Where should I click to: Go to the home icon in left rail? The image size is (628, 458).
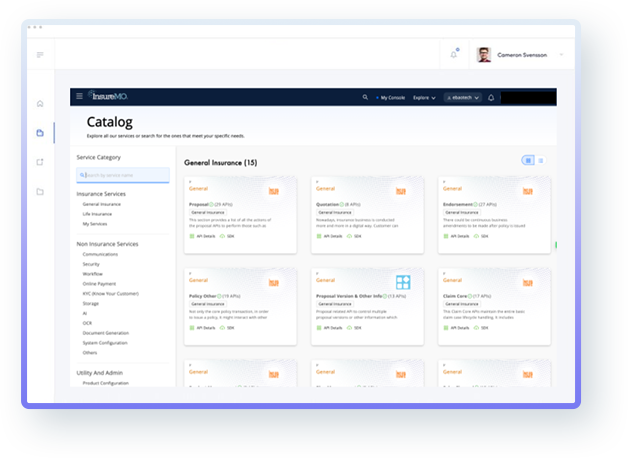[x=40, y=104]
